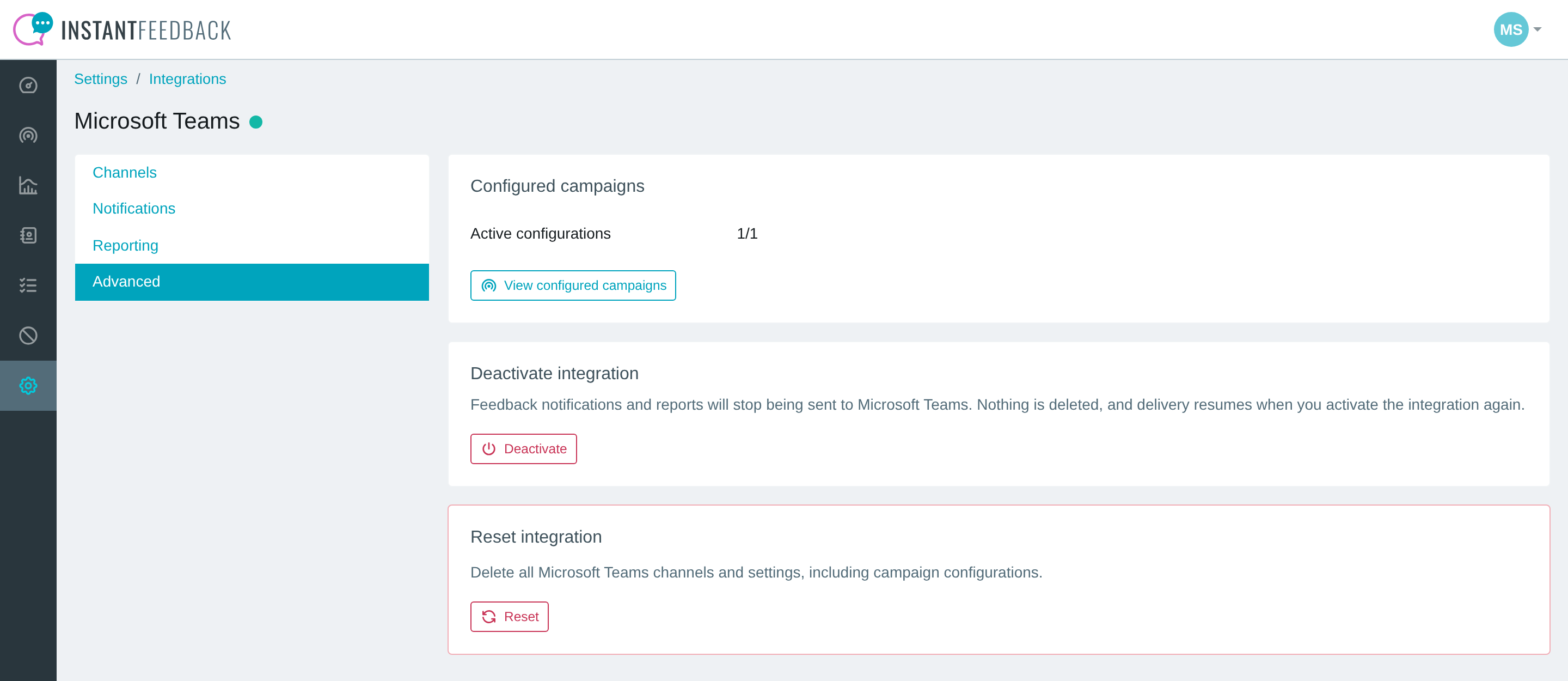The image size is (1568, 681).
Task: Open the contacts address book icon in sidebar
Action: pos(28,235)
